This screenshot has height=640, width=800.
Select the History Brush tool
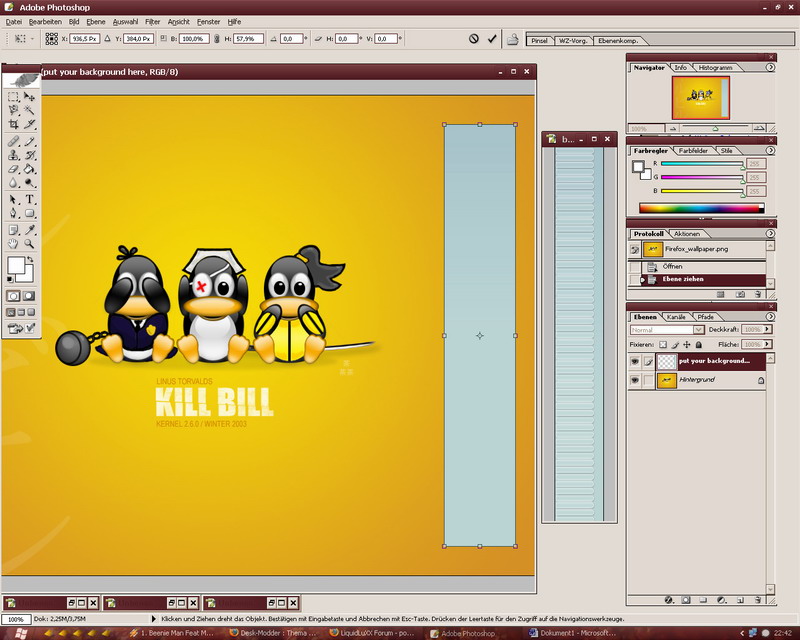pyautogui.click(x=30, y=155)
